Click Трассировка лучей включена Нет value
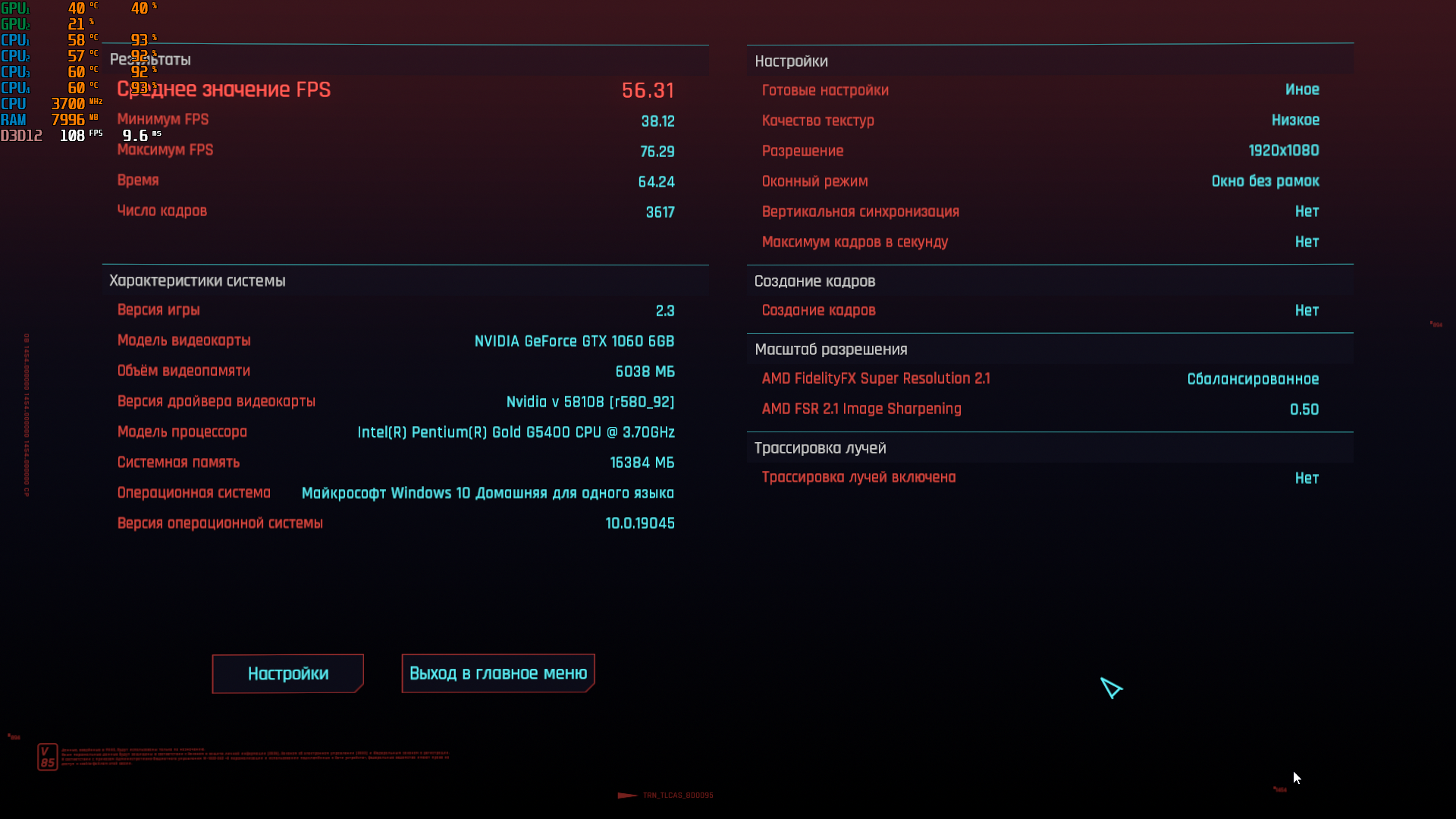1456x819 pixels. click(x=1306, y=478)
